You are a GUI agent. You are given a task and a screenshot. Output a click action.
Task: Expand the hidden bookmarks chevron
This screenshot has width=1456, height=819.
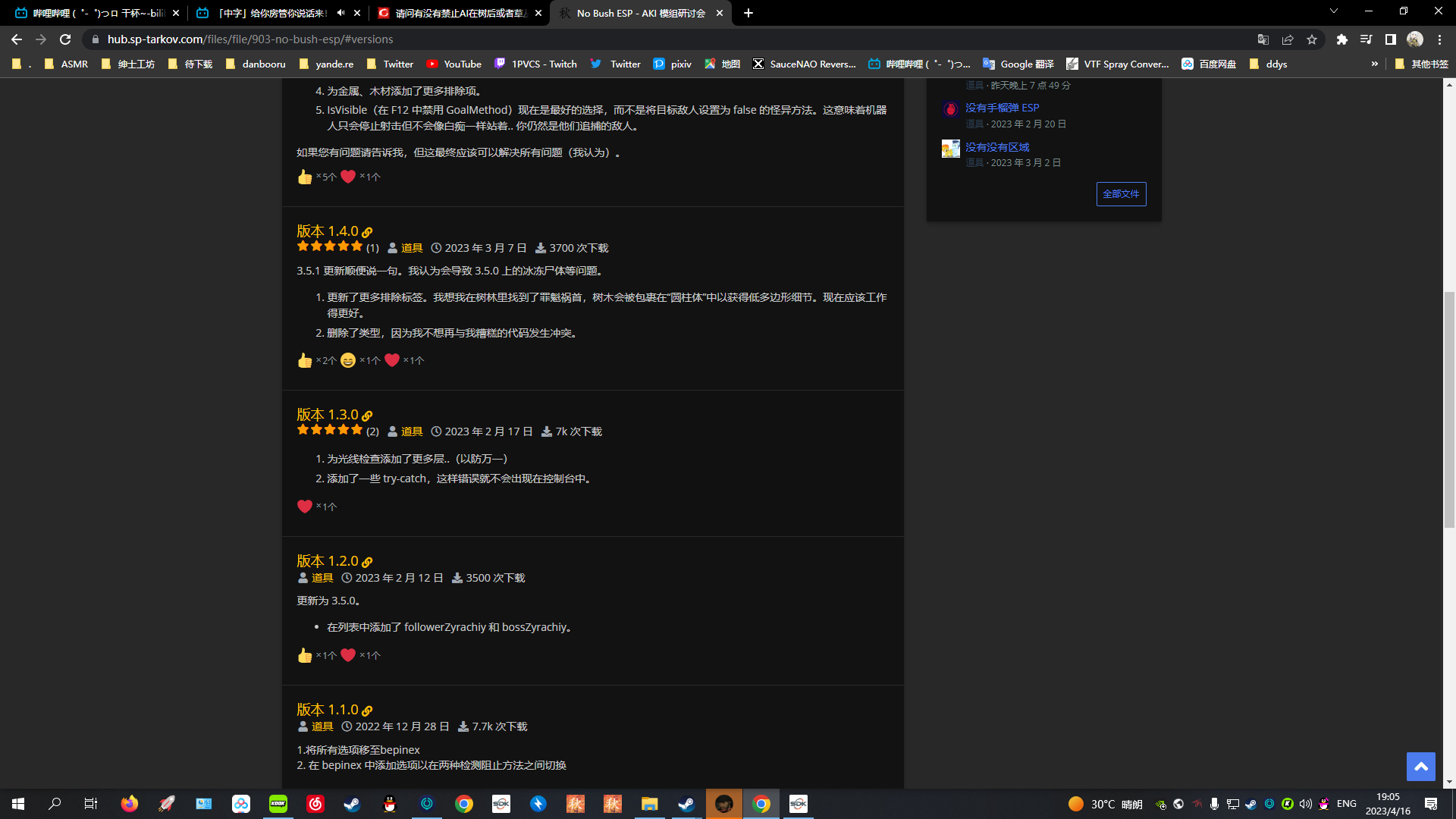click(1375, 64)
